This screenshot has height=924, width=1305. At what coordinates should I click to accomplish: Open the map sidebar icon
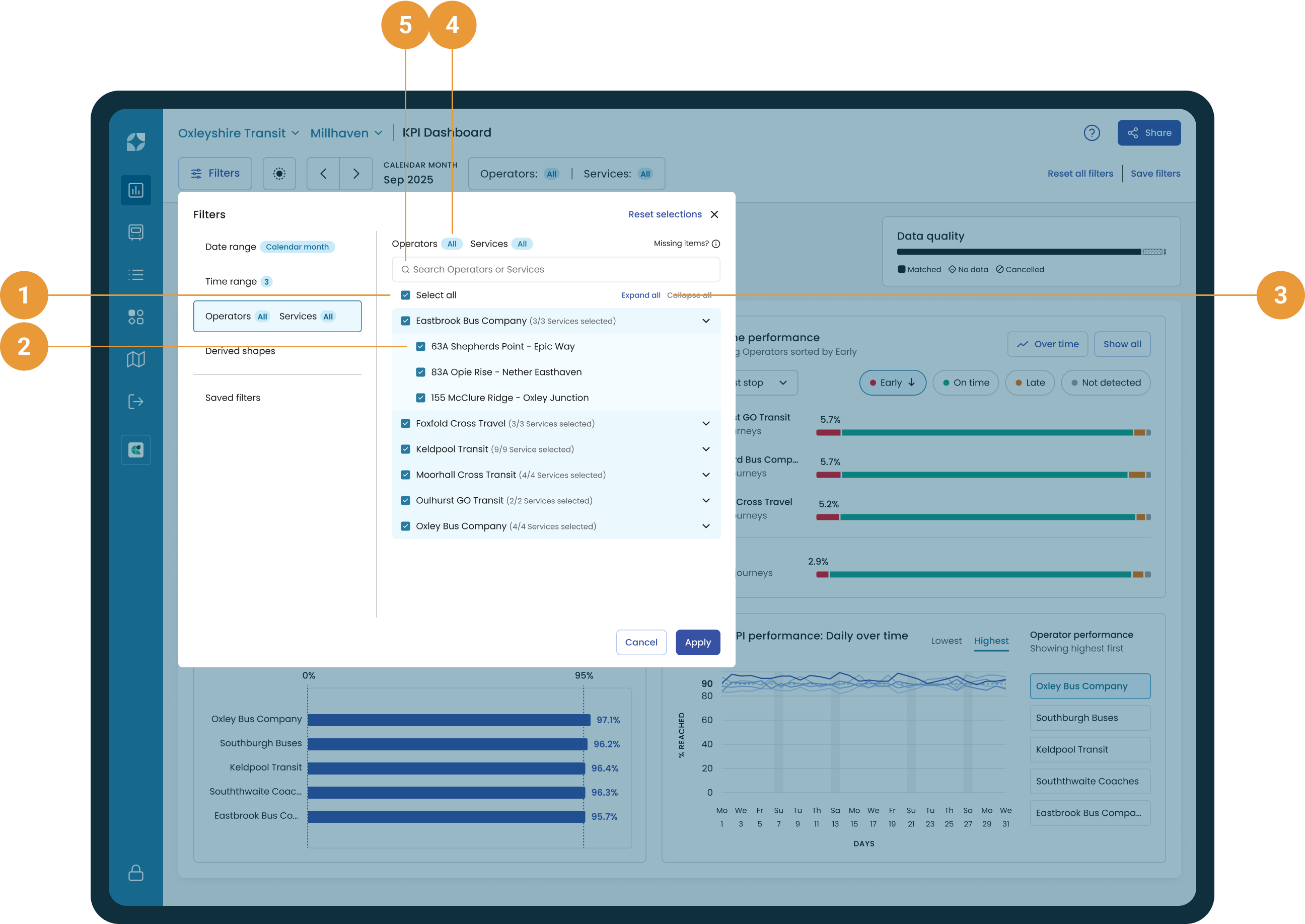click(x=135, y=359)
